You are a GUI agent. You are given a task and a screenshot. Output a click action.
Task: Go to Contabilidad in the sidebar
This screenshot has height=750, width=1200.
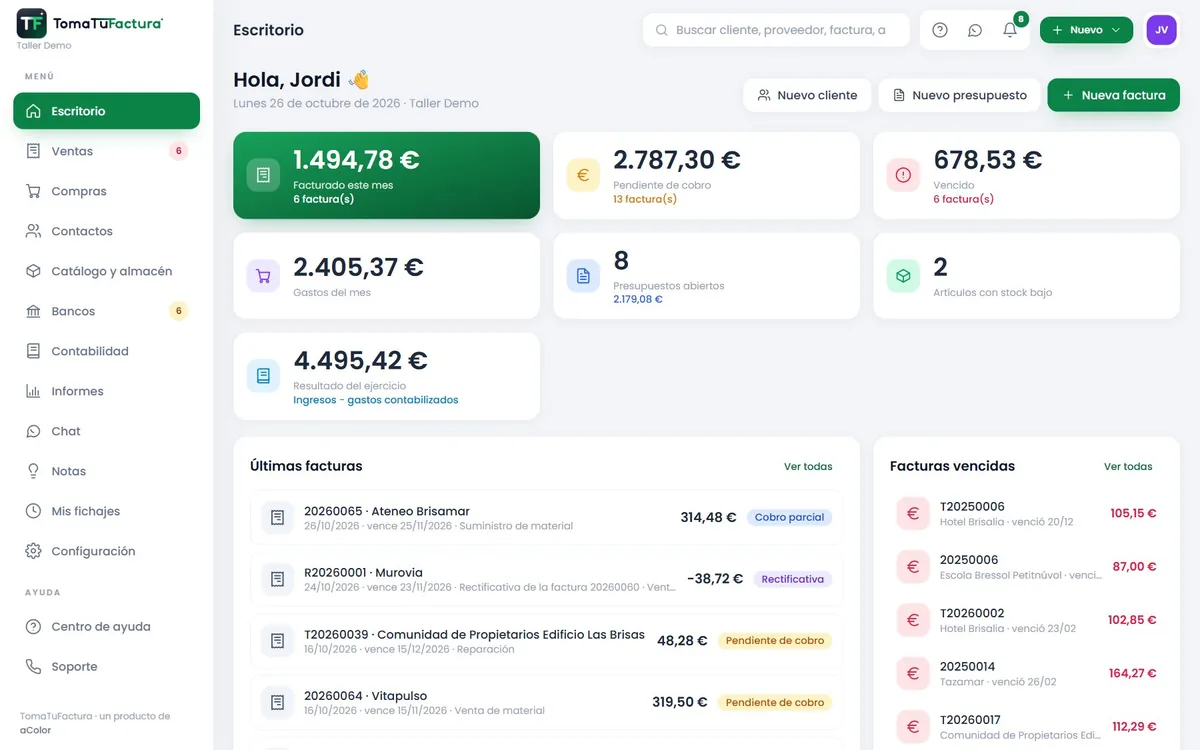click(x=106, y=351)
